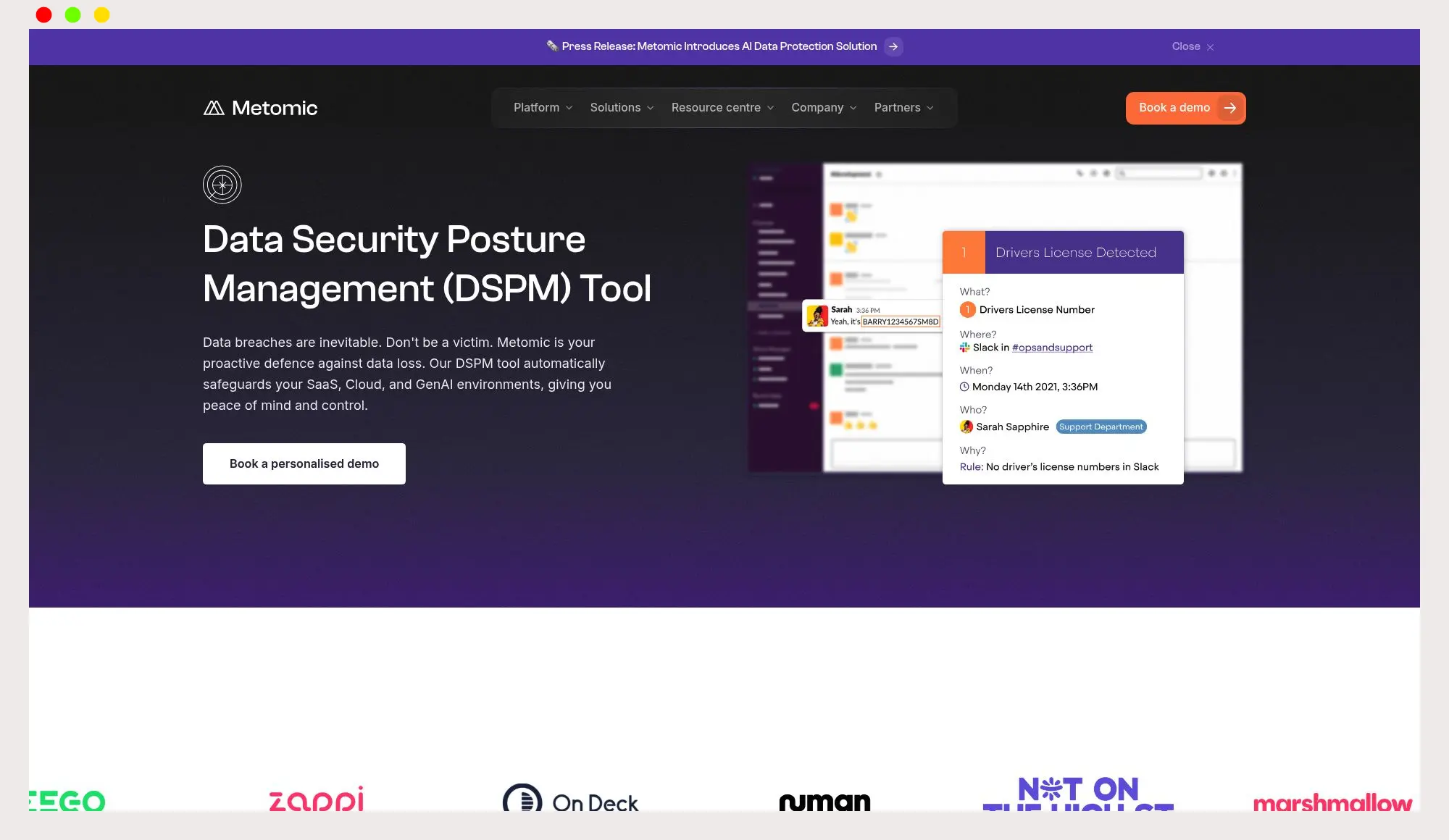Click the arrow icon in Book a demo
Image resolution: width=1449 pixels, height=840 pixels.
click(x=1229, y=108)
